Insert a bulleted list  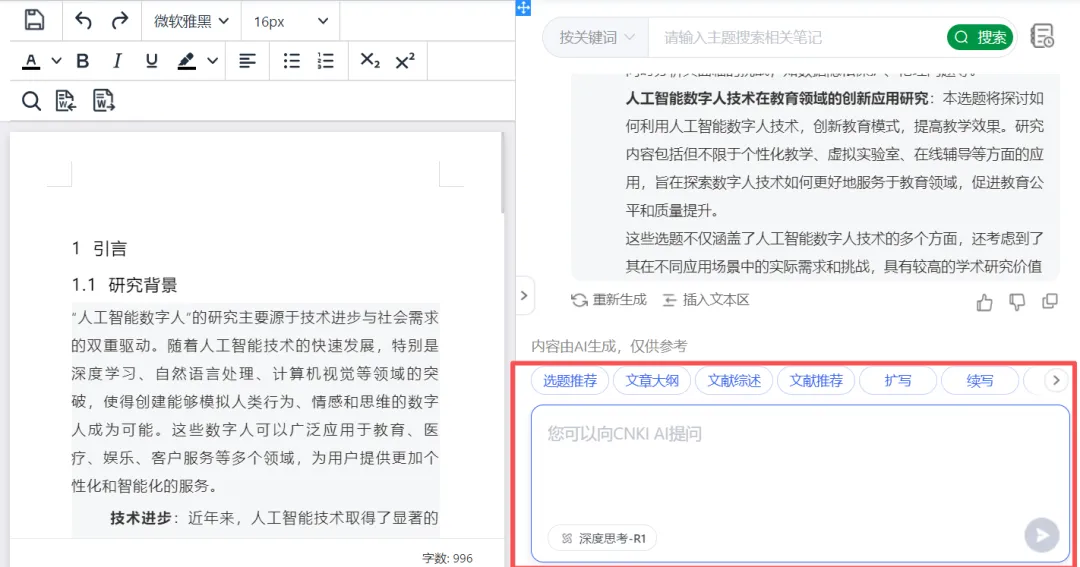(x=291, y=61)
